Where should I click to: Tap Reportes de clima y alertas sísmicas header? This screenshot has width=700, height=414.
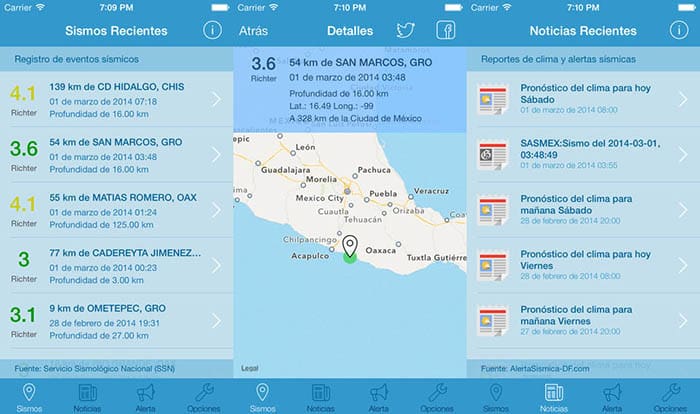click(558, 59)
